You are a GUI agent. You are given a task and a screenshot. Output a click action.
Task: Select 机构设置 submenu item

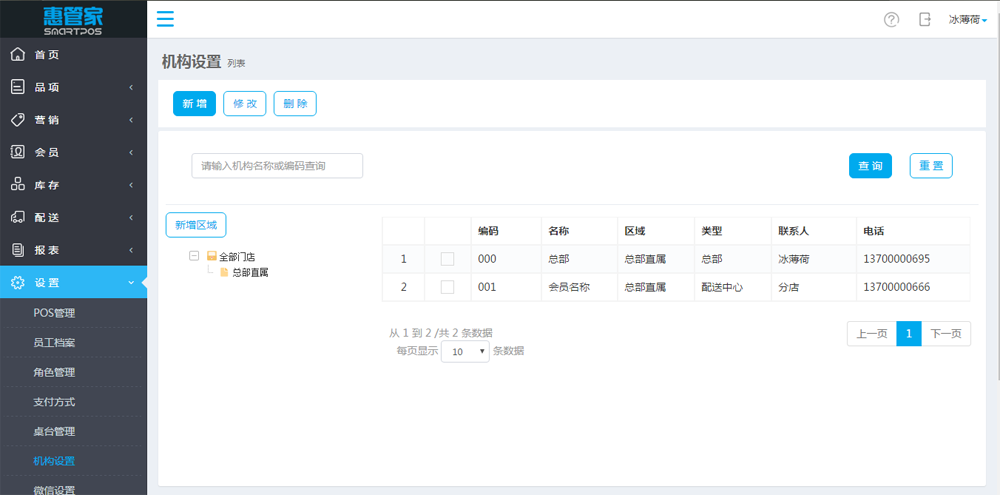click(x=54, y=461)
